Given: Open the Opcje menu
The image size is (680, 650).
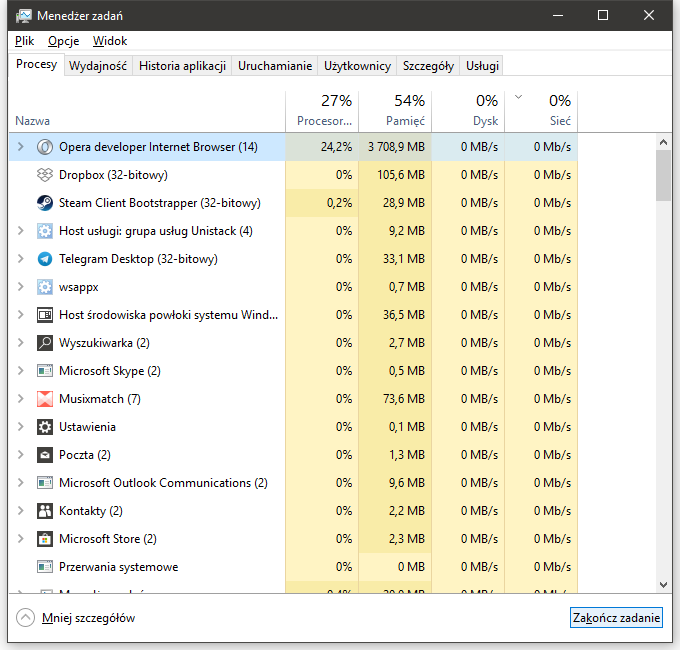Looking at the screenshot, I should click(x=64, y=41).
